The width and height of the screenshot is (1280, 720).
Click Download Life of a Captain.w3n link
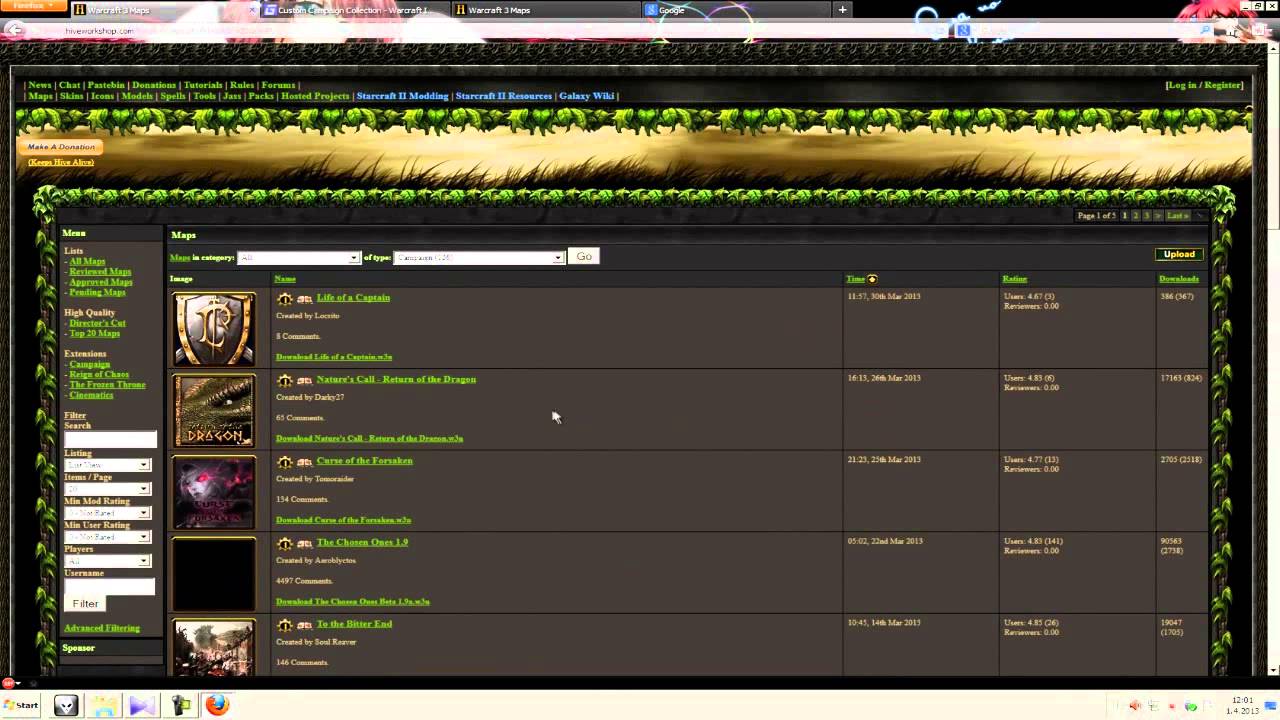pyautogui.click(x=334, y=357)
